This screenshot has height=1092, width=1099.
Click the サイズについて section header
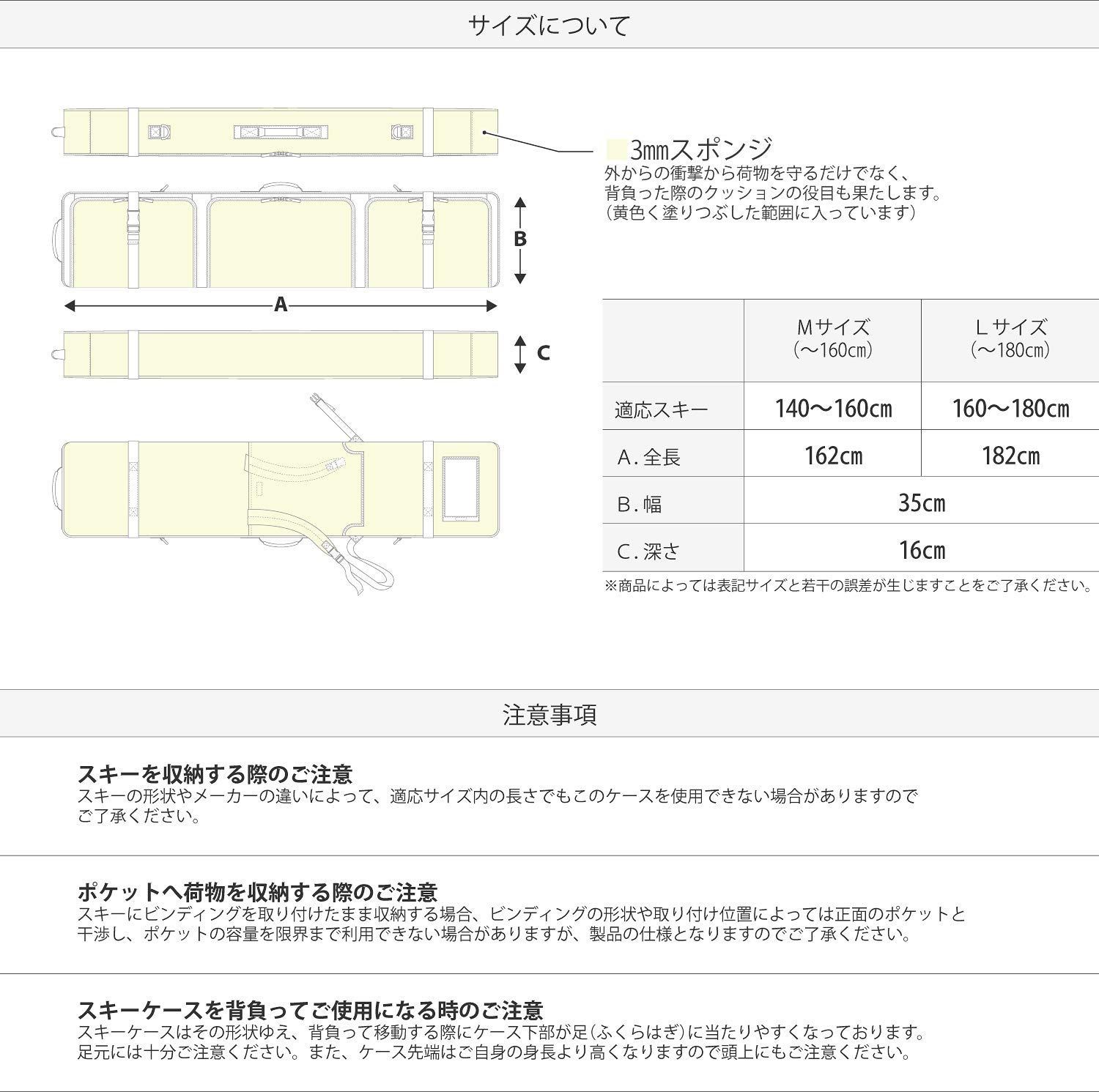point(549,26)
